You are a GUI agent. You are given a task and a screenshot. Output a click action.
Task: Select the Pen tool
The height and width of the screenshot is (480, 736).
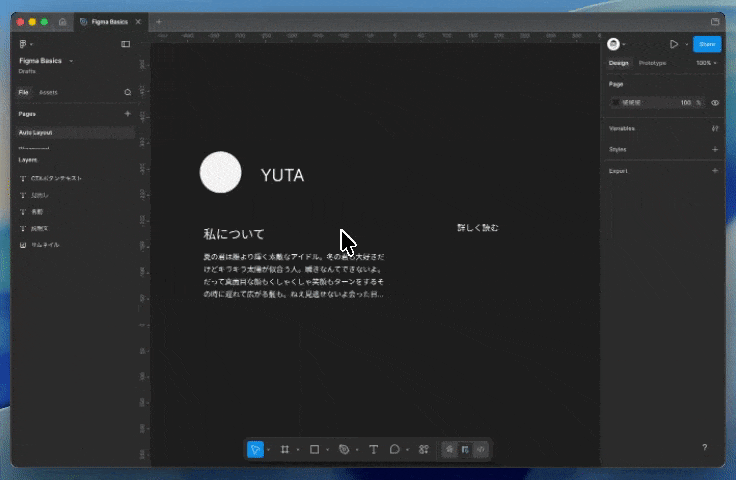344,450
